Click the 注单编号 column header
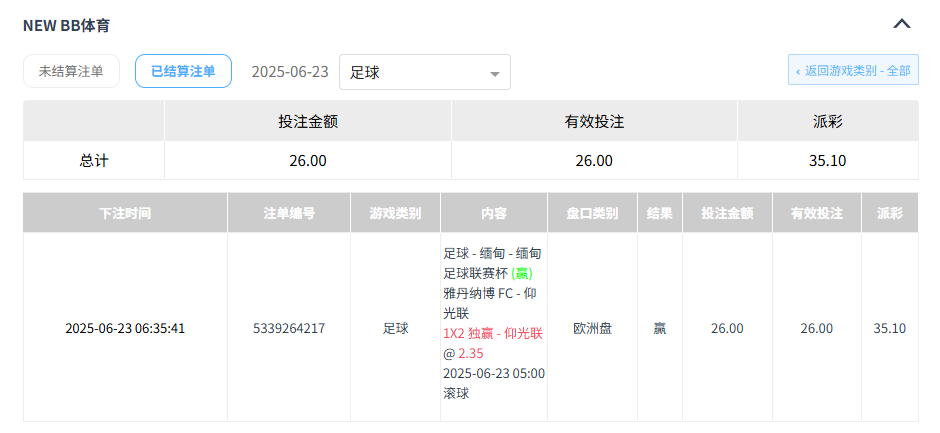Image resolution: width=940 pixels, height=433 pixels. coord(289,213)
